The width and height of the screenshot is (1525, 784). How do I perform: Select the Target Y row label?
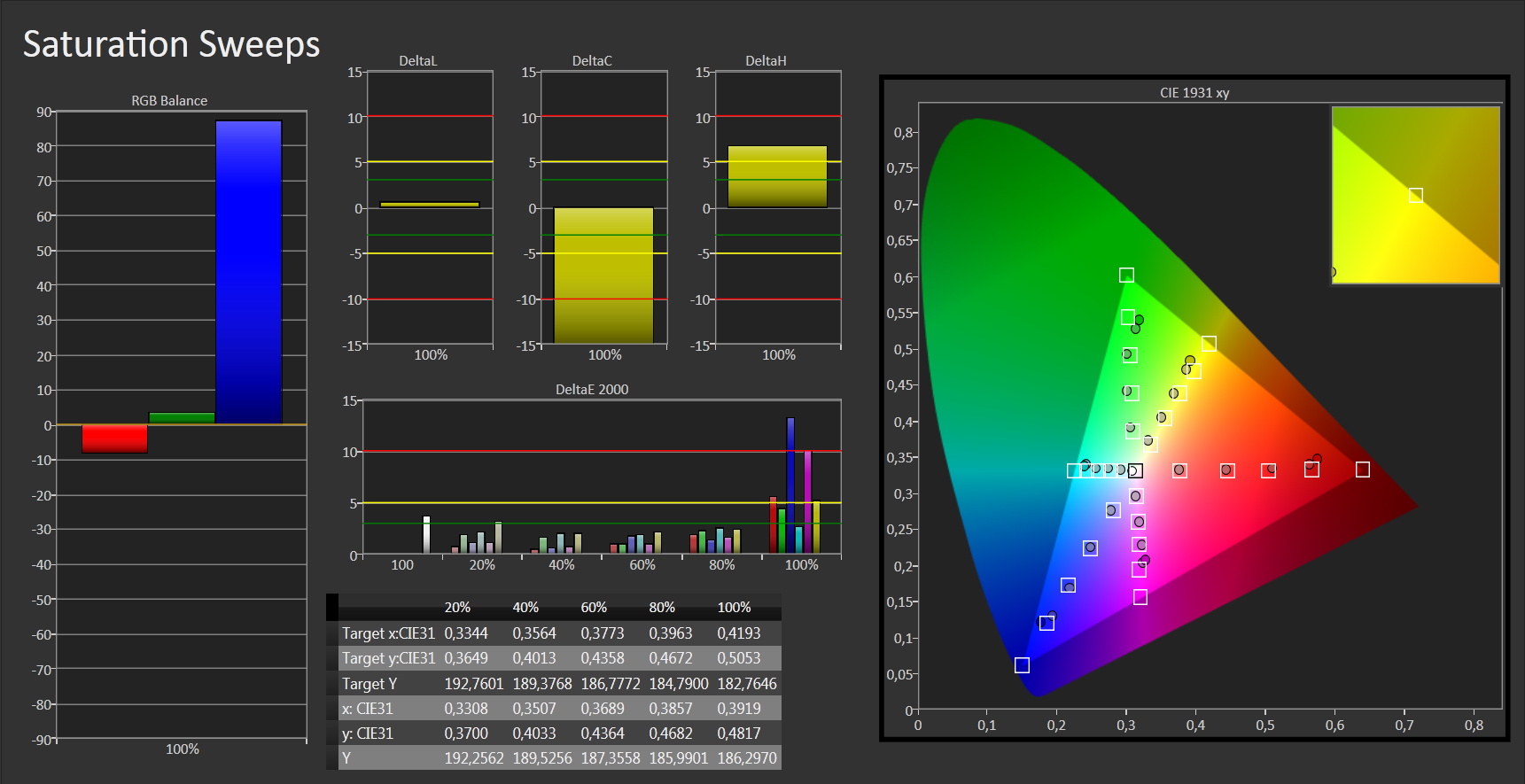pyautogui.click(x=370, y=684)
